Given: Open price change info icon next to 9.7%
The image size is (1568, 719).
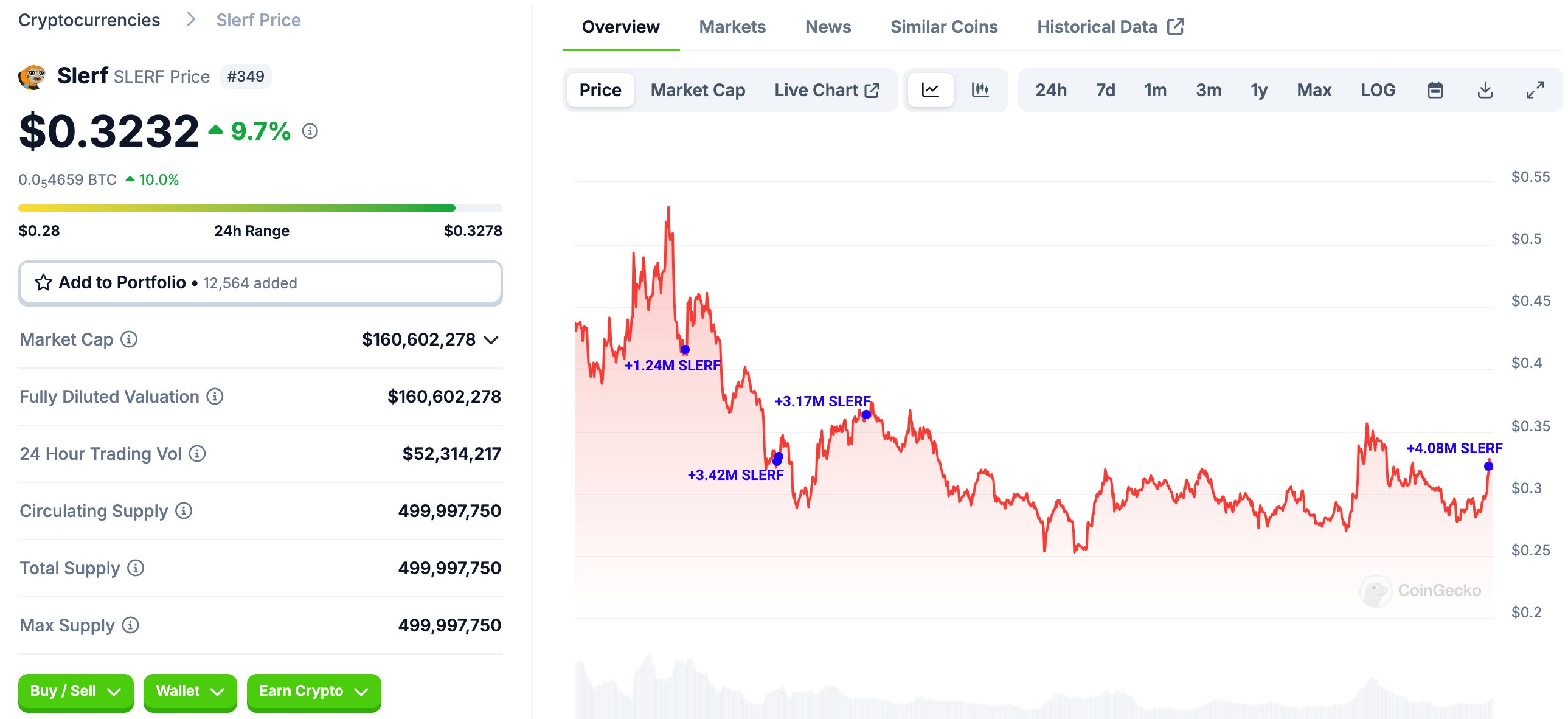Looking at the screenshot, I should (x=310, y=131).
